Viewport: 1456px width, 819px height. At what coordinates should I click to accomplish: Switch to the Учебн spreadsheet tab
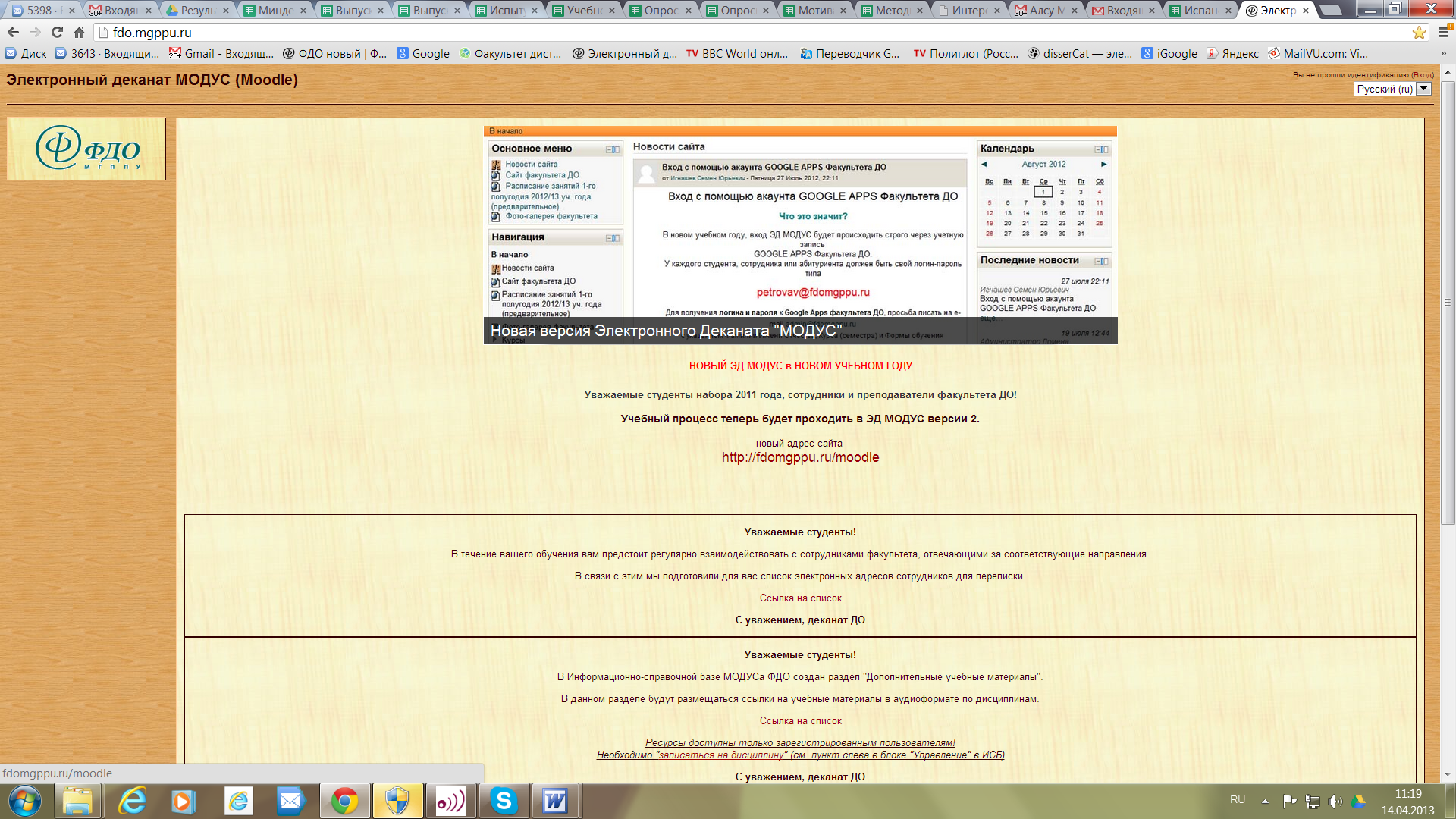(582, 11)
